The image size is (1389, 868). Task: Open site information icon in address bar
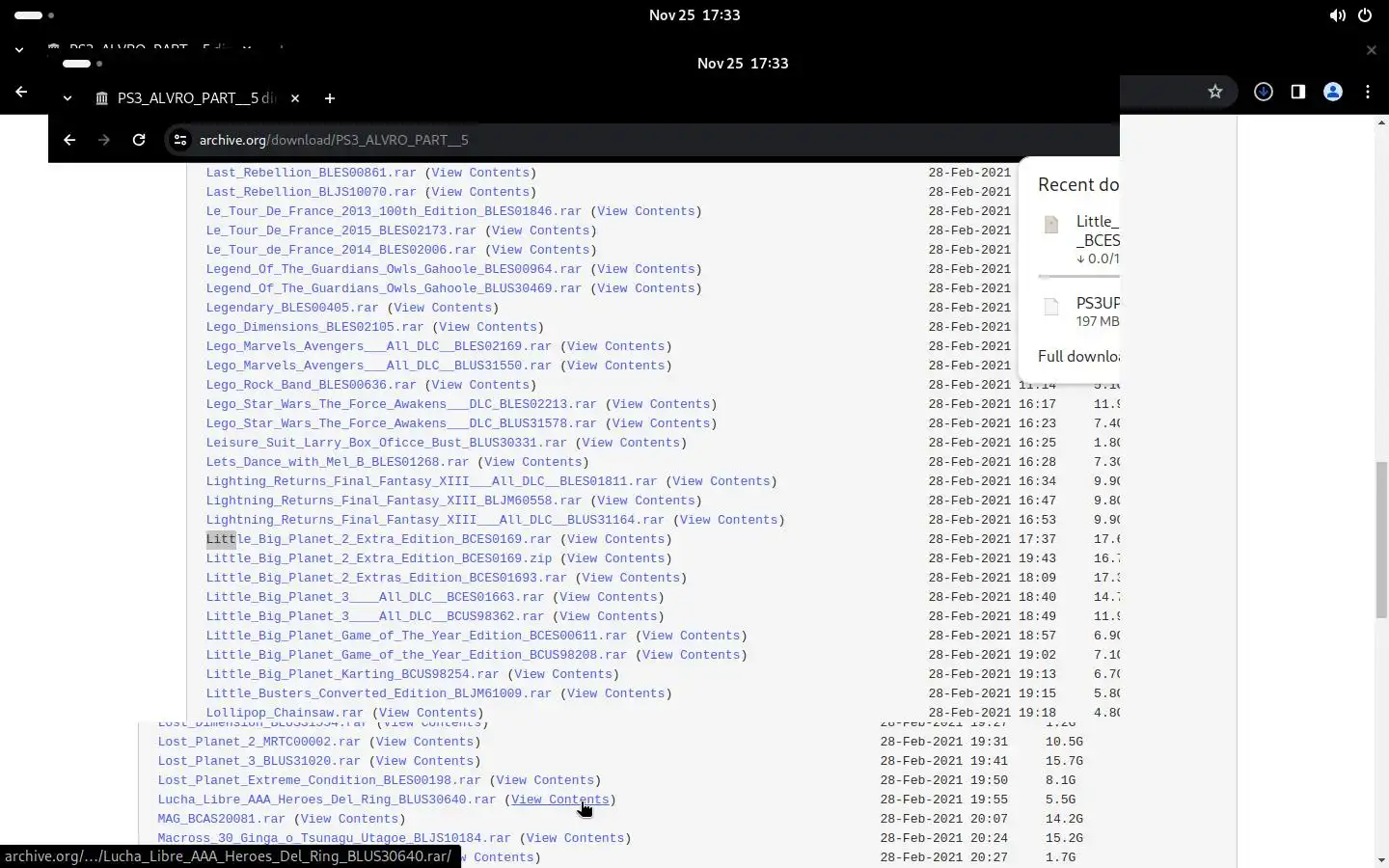click(x=179, y=140)
